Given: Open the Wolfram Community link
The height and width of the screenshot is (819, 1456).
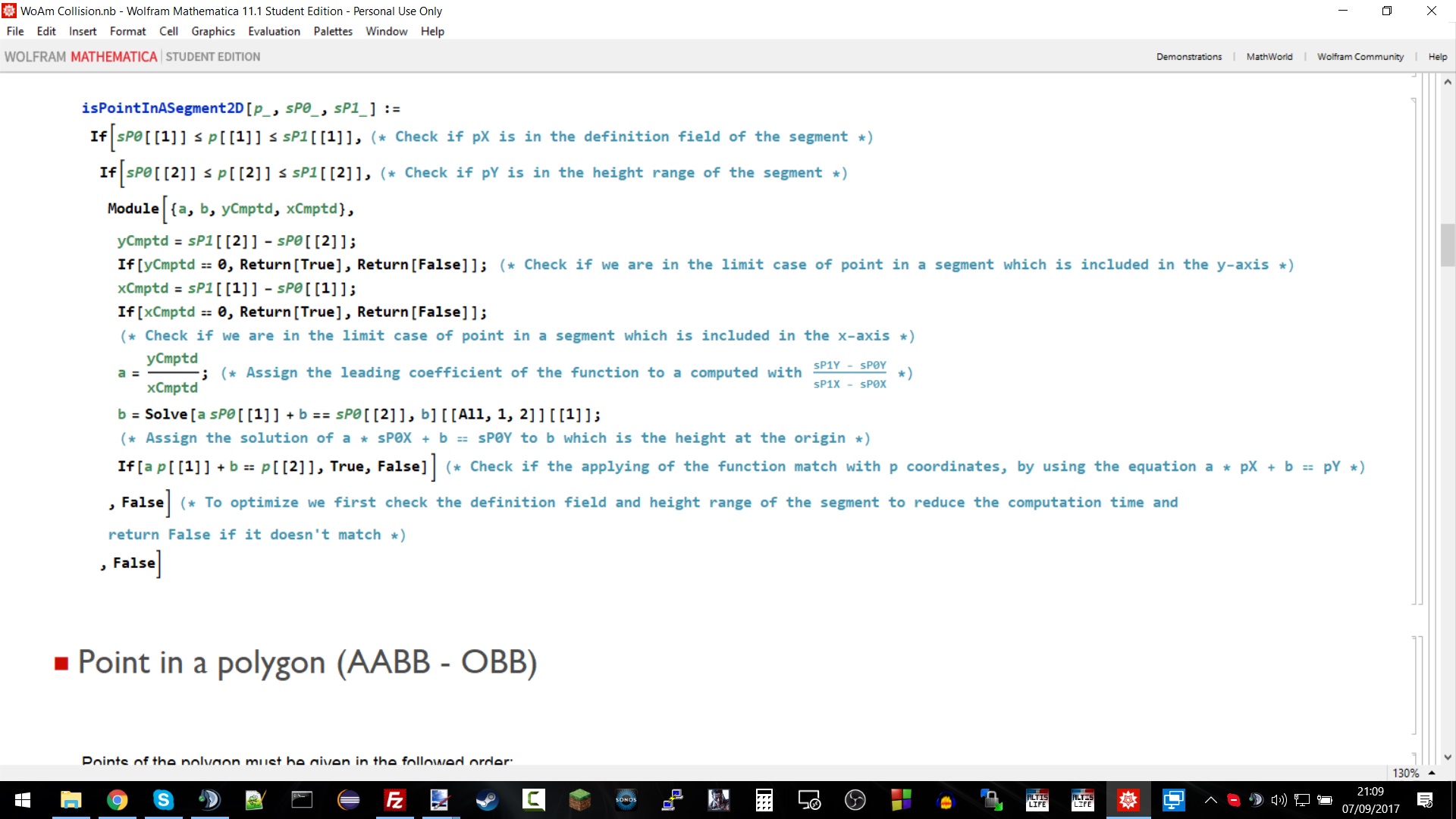Looking at the screenshot, I should pos(1360,57).
